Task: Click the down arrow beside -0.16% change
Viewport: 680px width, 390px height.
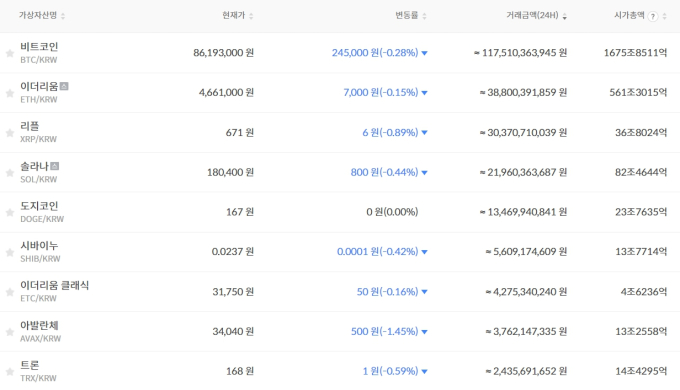Action: coord(425,292)
